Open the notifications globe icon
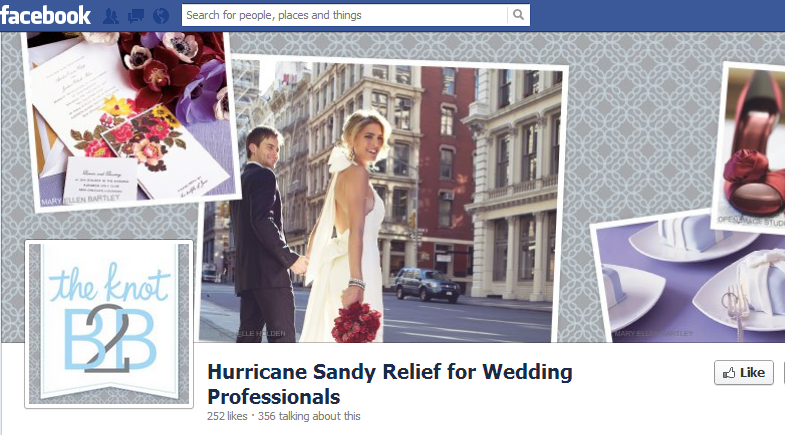 [161, 16]
